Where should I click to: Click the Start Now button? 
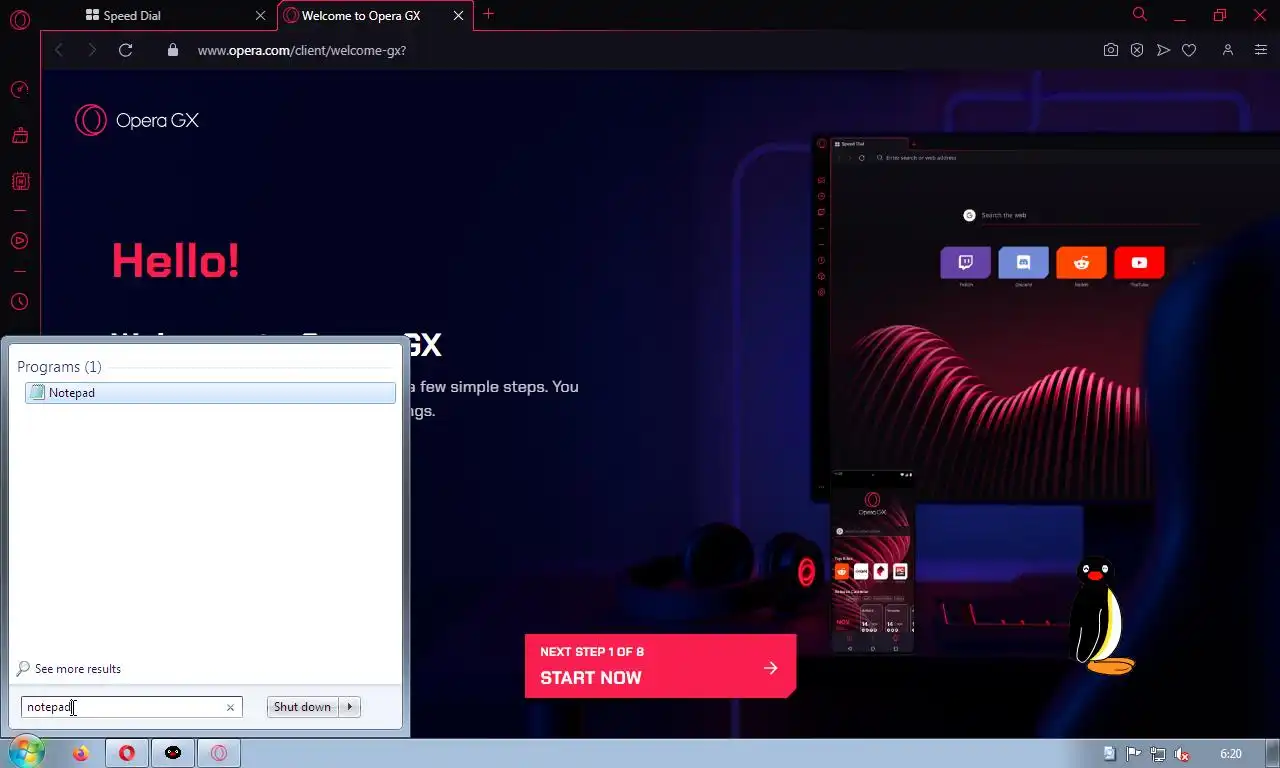pyautogui.click(x=660, y=666)
